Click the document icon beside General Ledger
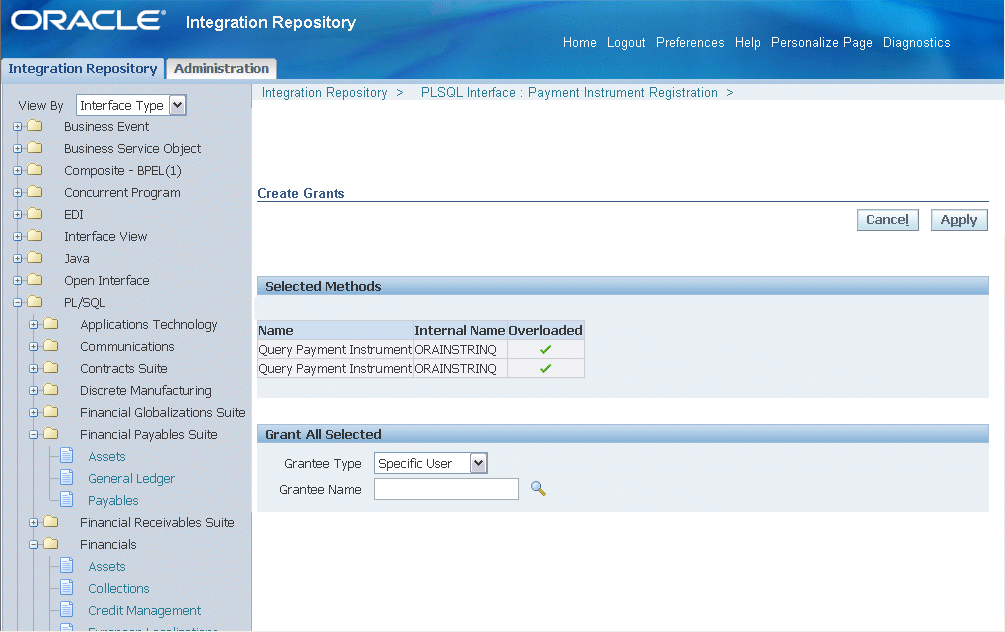The width and height of the screenshot is (1005, 632). [67, 478]
